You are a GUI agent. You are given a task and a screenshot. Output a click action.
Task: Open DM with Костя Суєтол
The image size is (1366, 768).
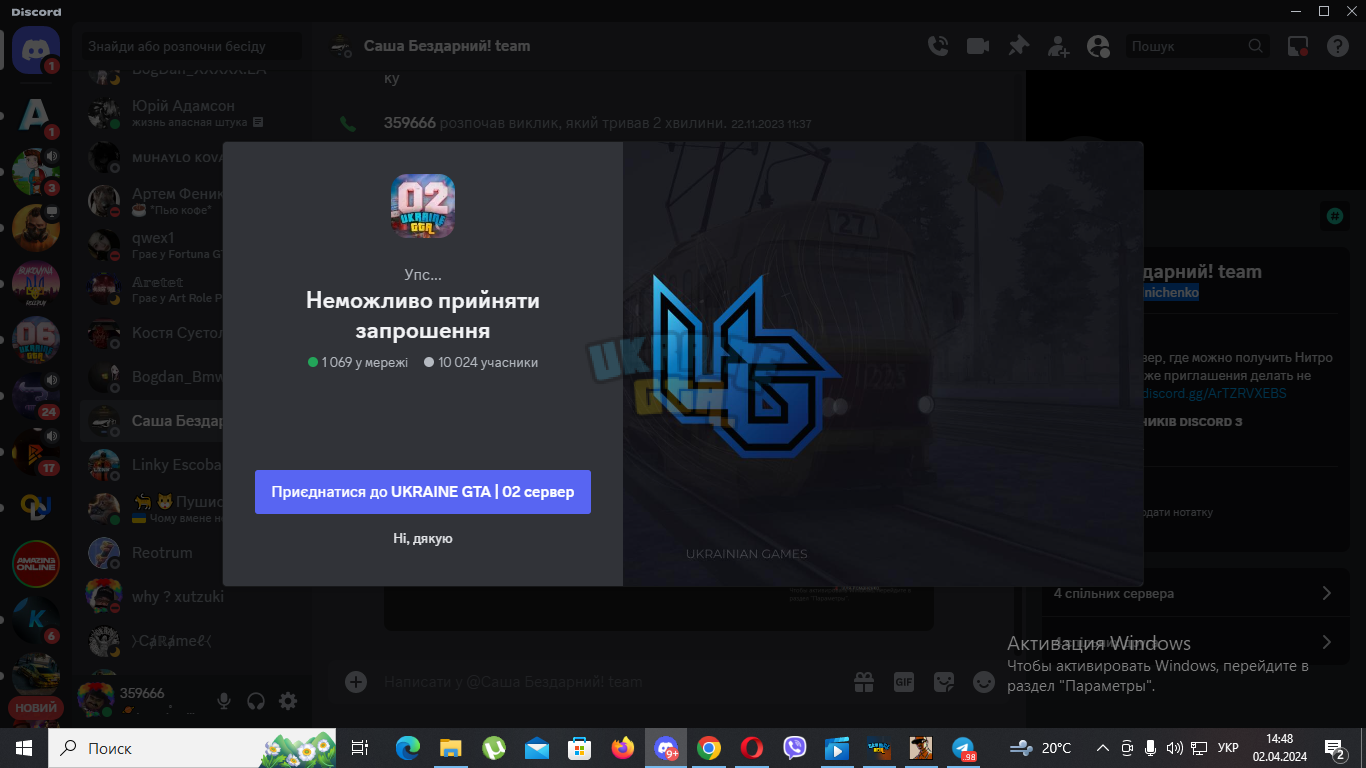194,333
